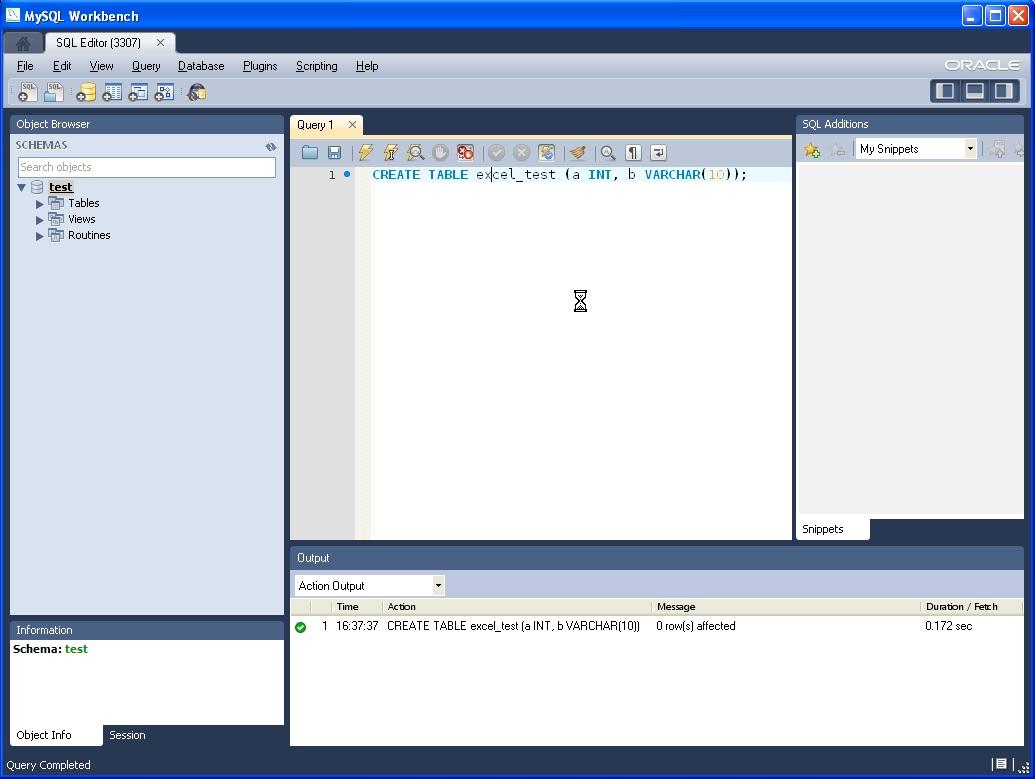Image resolution: width=1035 pixels, height=779 pixels.
Task: Expand the Views node
Action: coord(40,220)
